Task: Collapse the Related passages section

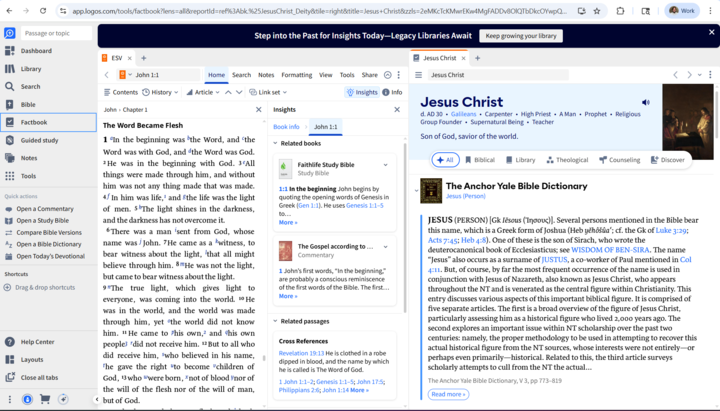Action: pyautogui.click(x=276, y=321)
